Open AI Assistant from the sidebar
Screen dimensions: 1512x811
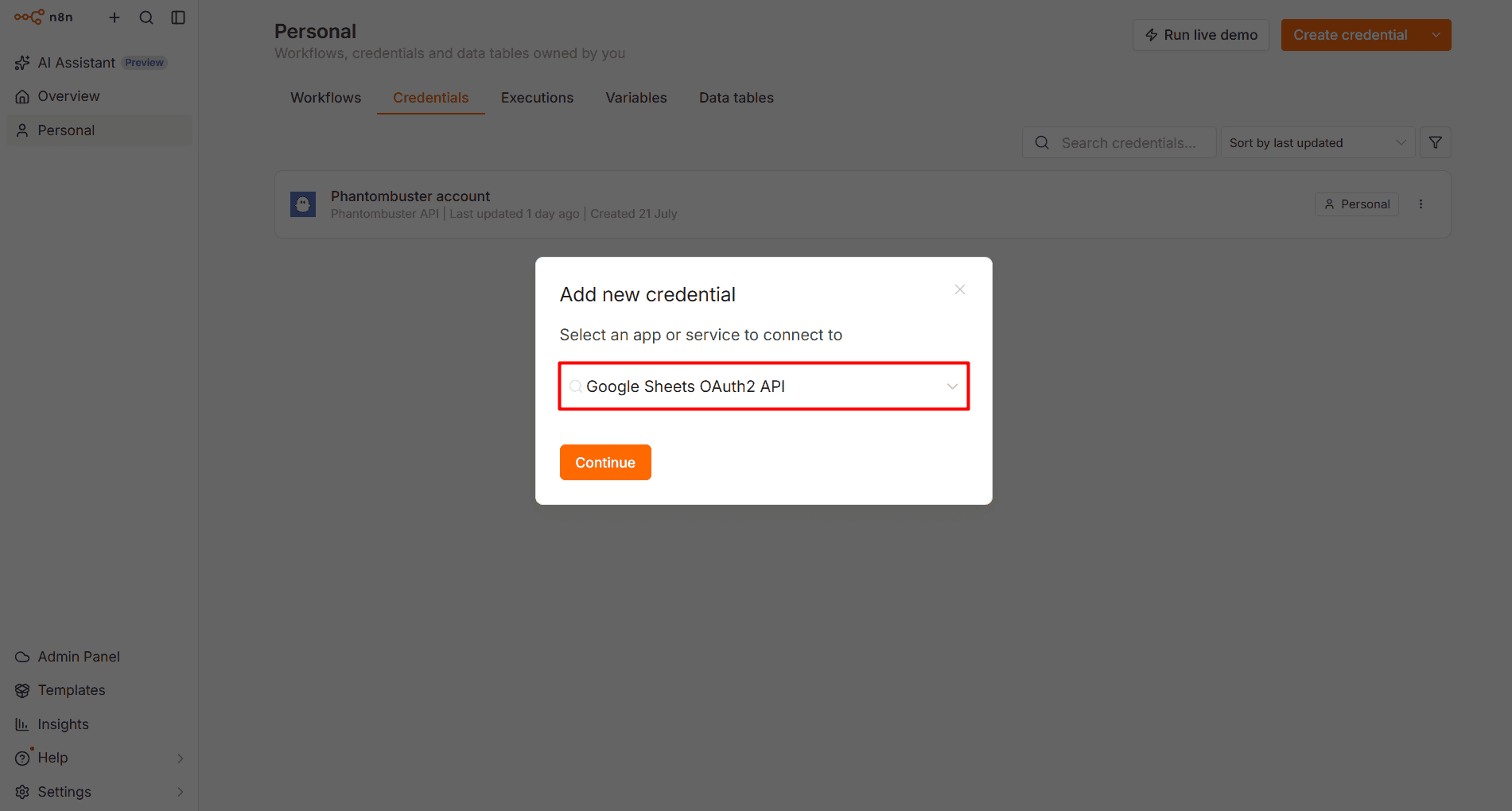coord(99,63)
